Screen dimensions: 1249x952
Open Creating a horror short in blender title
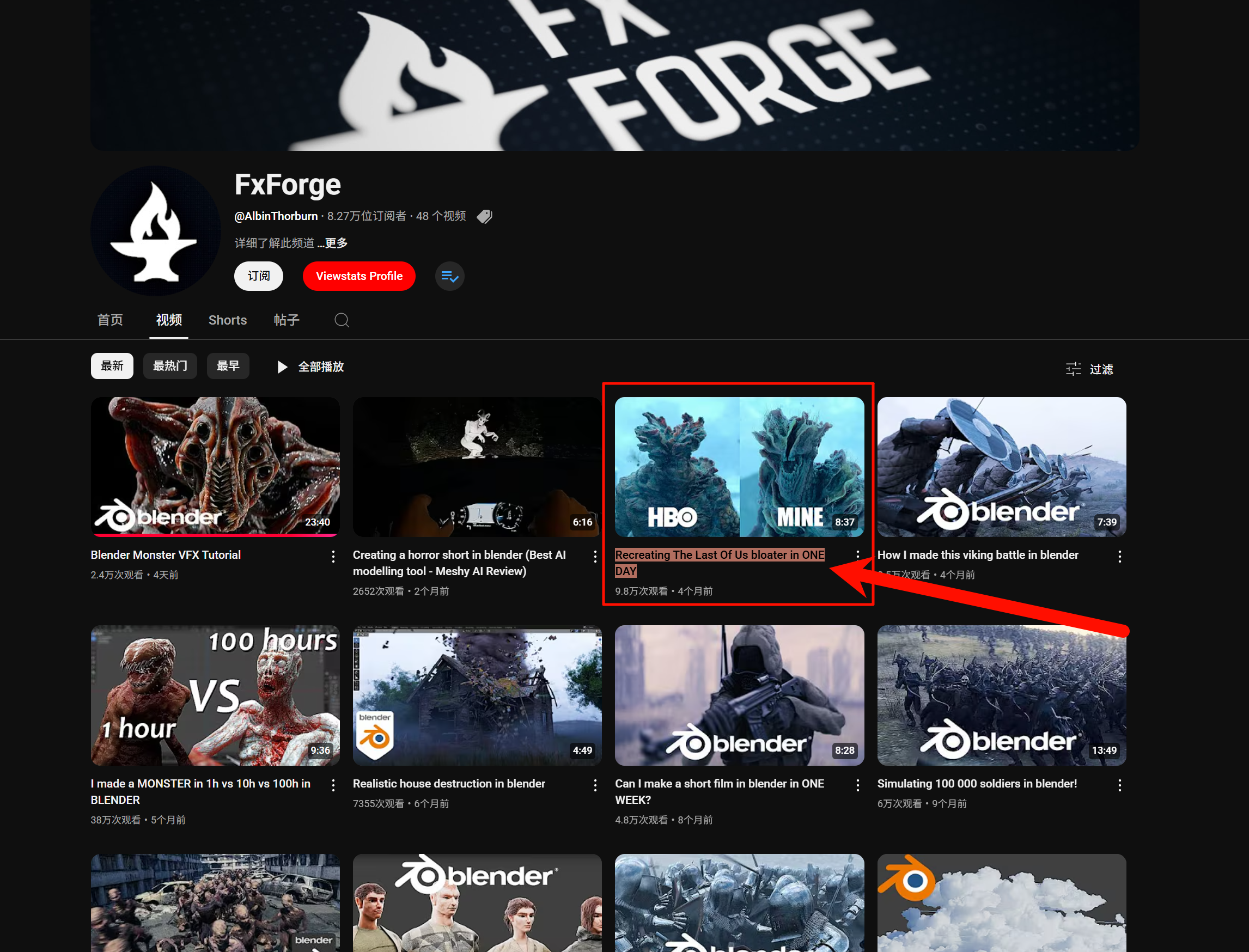460,563
